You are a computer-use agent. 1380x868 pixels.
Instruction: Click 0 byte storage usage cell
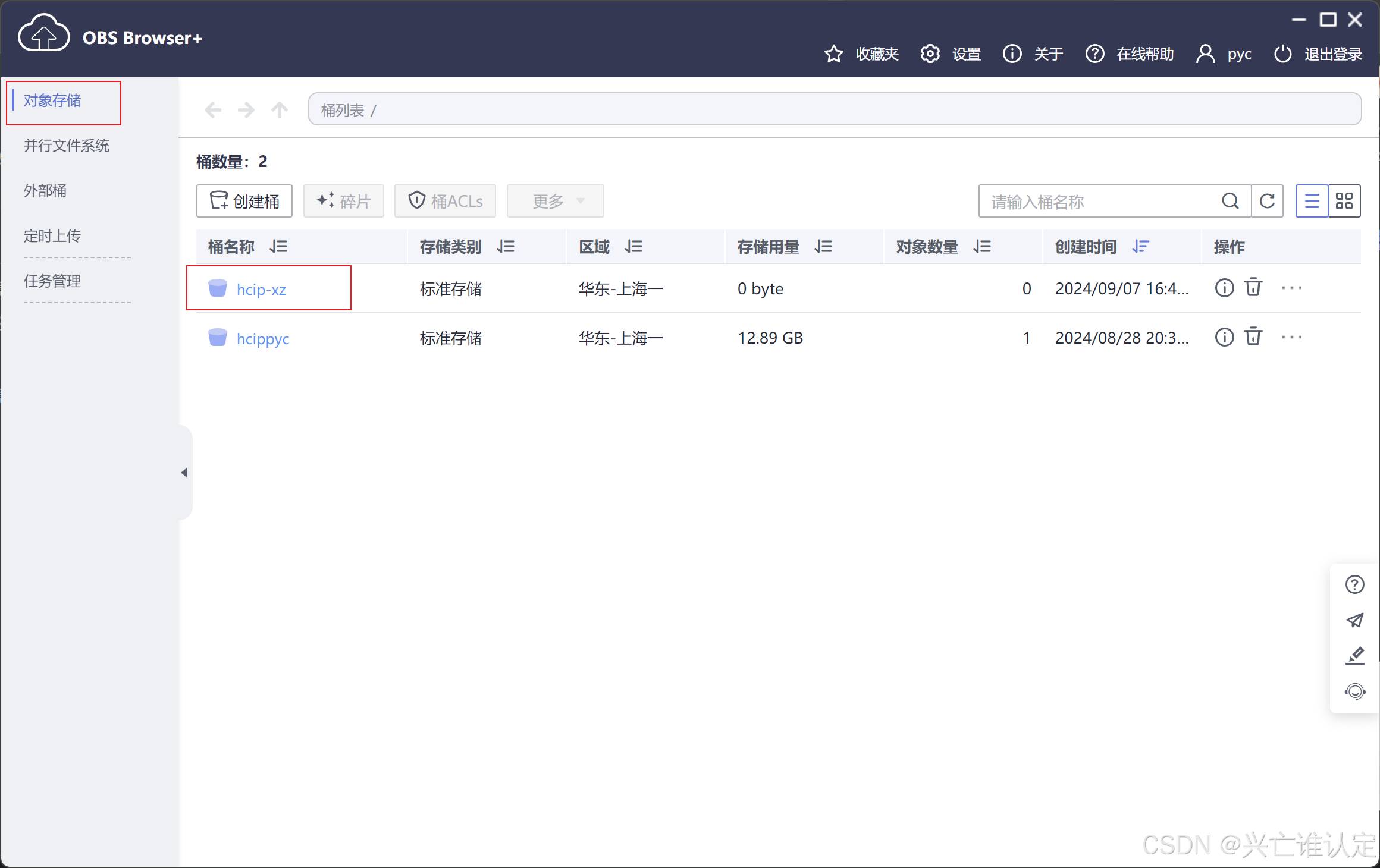[760, 288]
